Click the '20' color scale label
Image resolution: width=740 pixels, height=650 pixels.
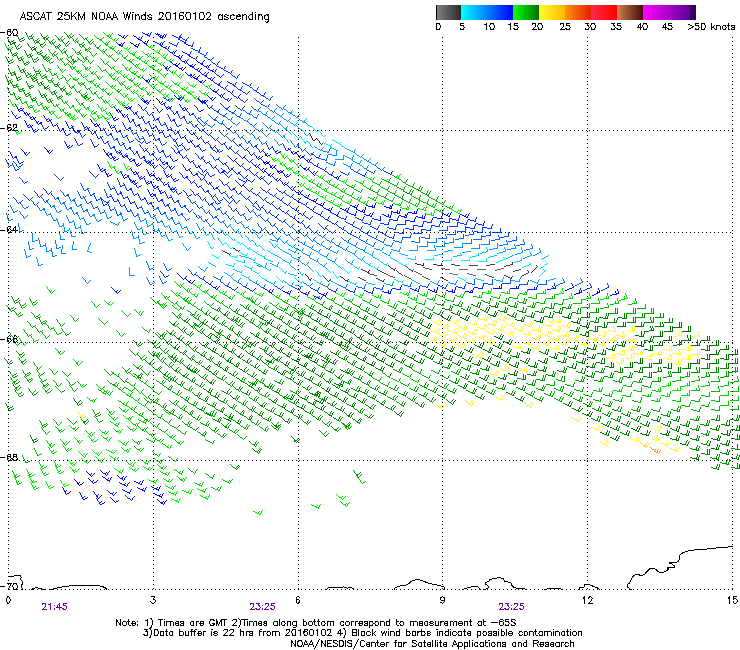tap(537, 27)
